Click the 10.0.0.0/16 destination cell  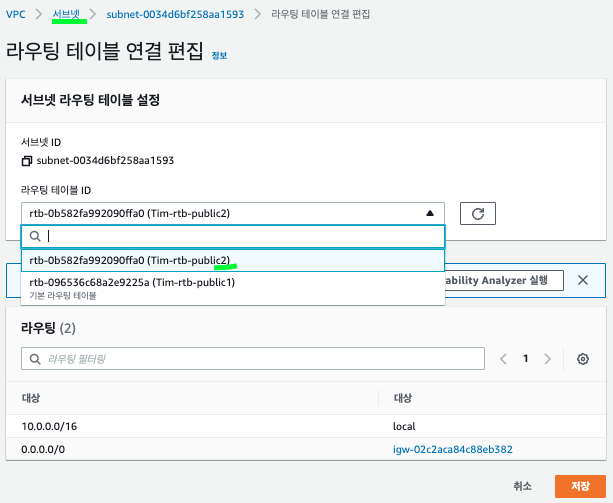49,426
